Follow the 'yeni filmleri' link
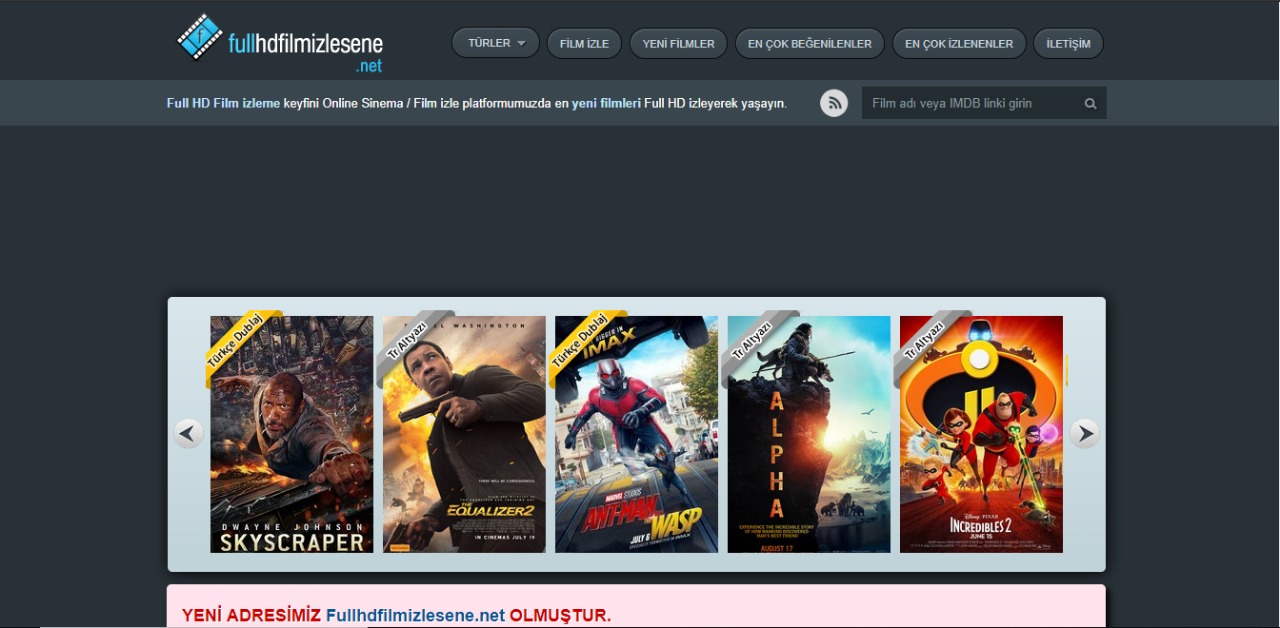Viewport: 1280px width, 628px height. point(606,103)
